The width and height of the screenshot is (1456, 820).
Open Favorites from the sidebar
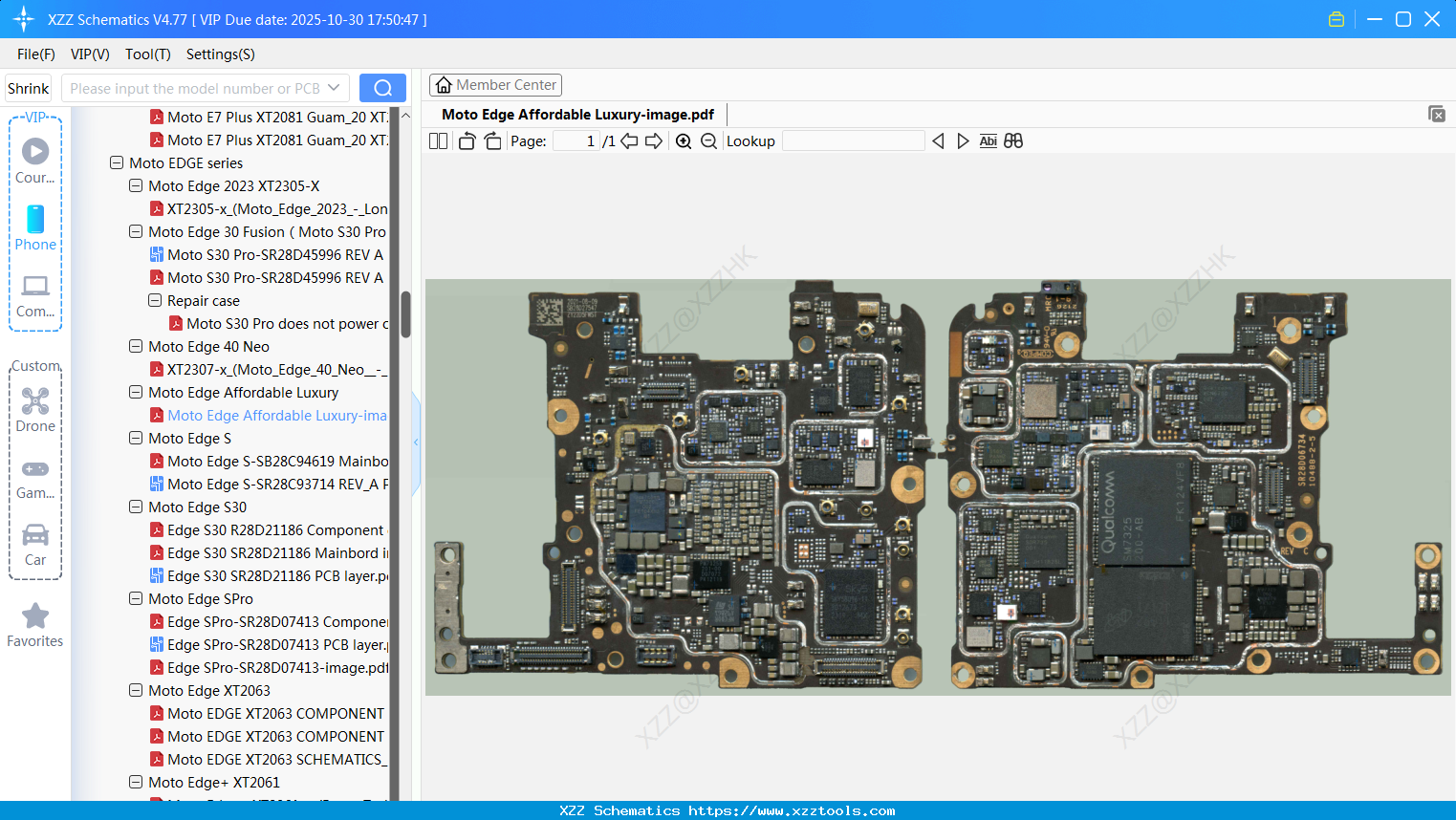[35, 625]
